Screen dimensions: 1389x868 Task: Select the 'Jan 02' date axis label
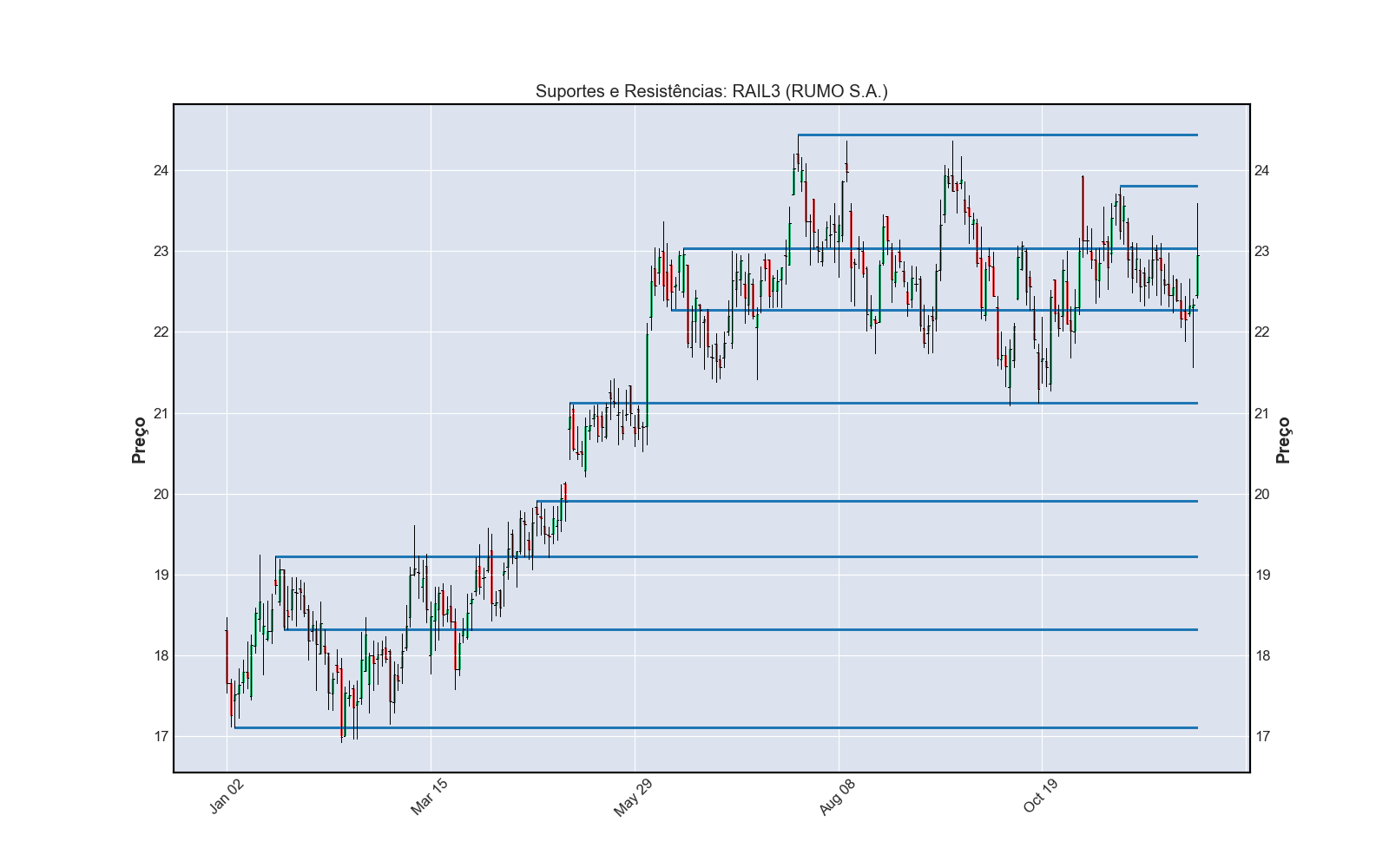coord(227,797)
